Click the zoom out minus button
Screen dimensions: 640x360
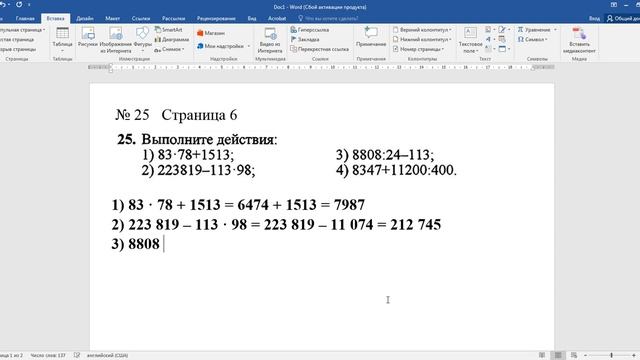[585, 356]
